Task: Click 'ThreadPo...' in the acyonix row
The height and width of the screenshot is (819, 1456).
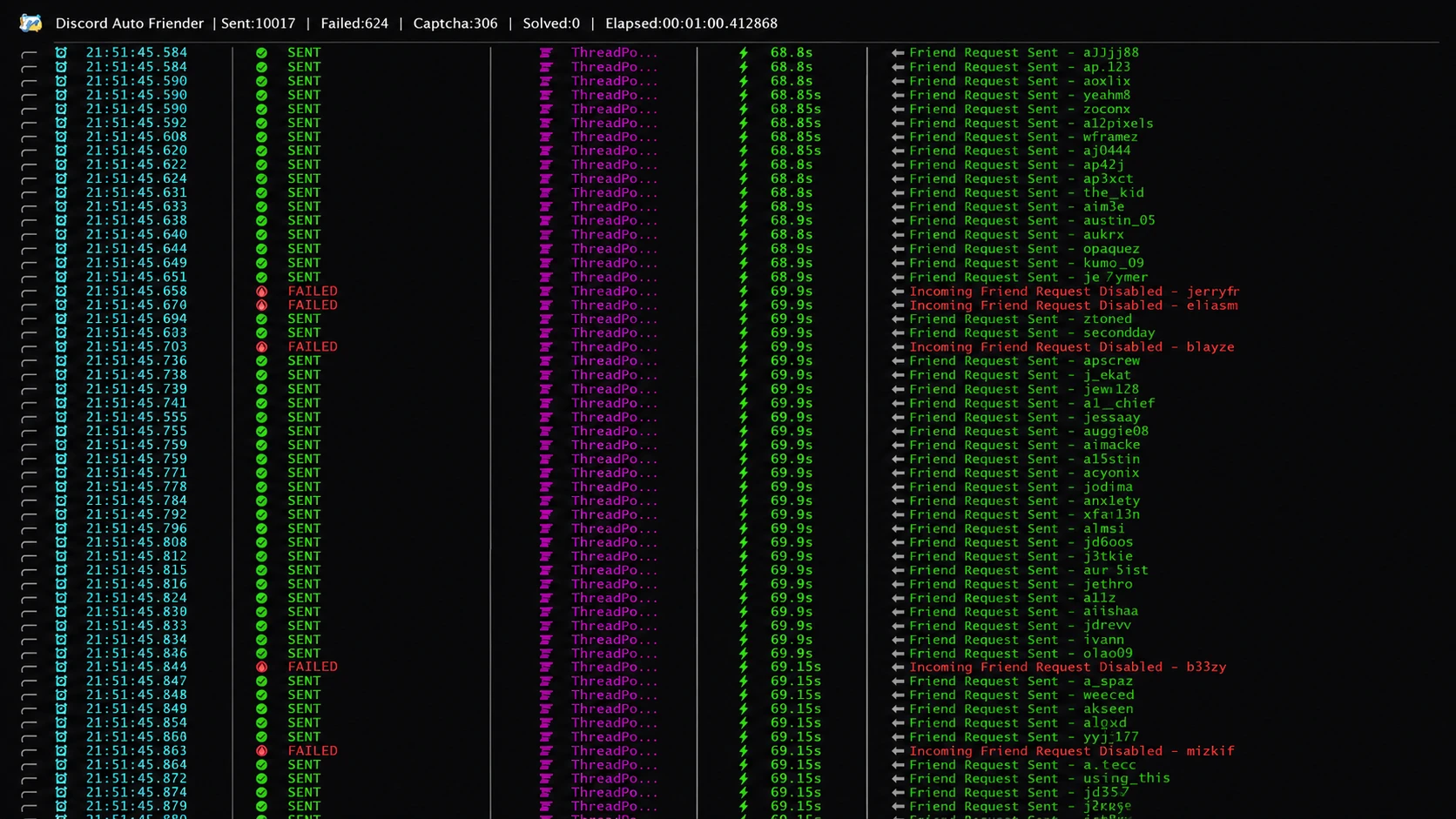Action: (615, 473)
